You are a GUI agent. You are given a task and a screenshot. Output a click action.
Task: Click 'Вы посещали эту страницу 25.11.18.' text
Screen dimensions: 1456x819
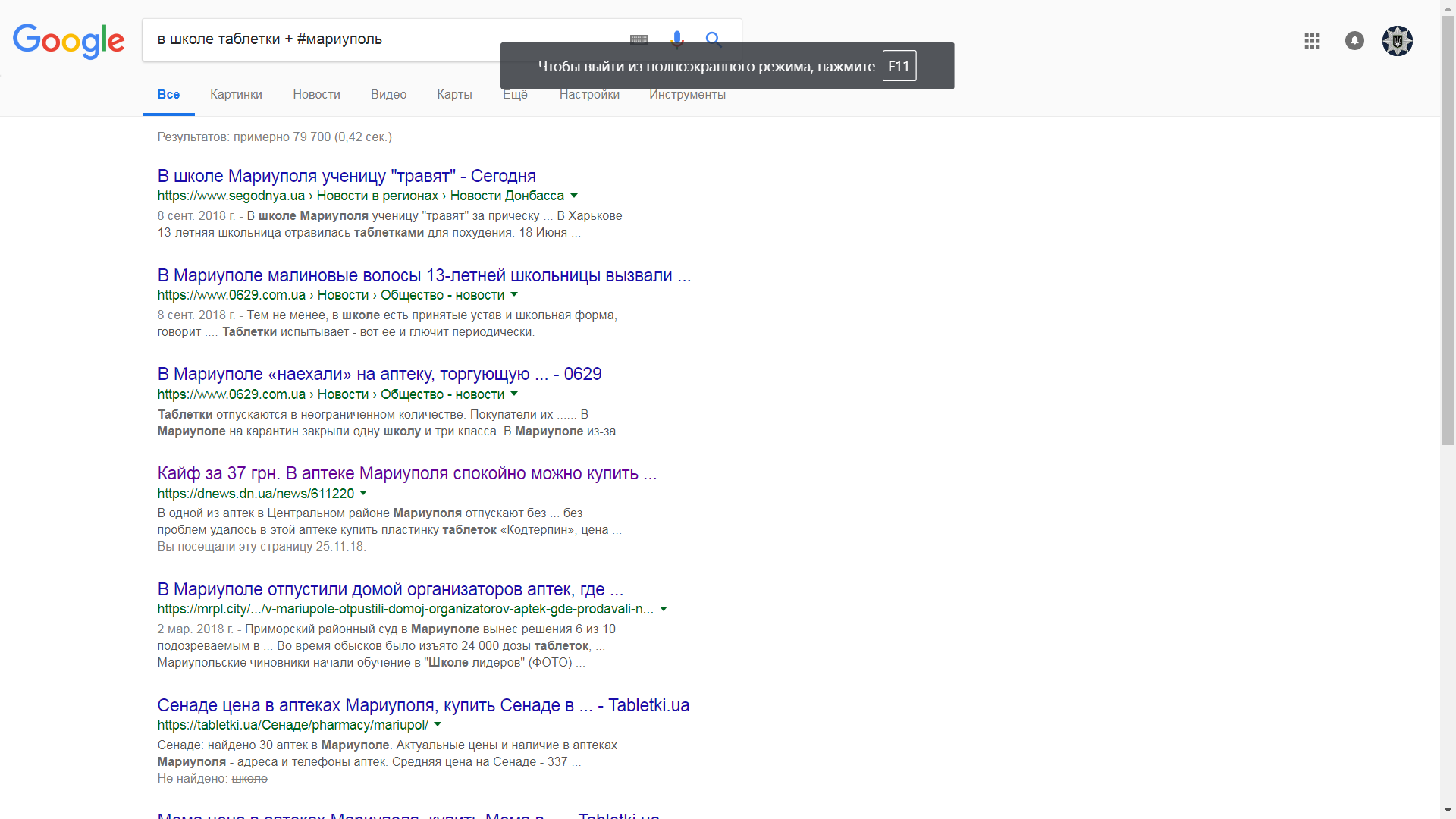tap(262, 547)
